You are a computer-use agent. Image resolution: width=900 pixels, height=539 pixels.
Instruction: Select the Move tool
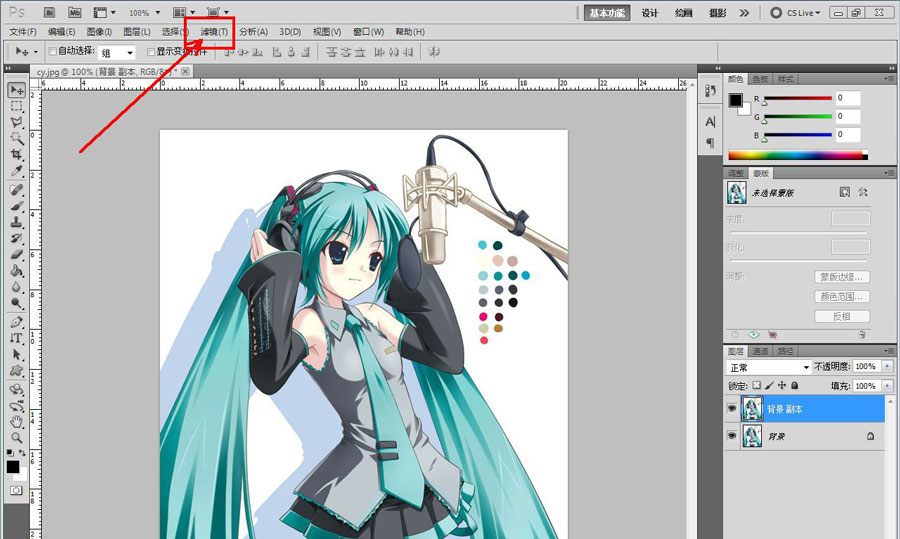(16, 90)
